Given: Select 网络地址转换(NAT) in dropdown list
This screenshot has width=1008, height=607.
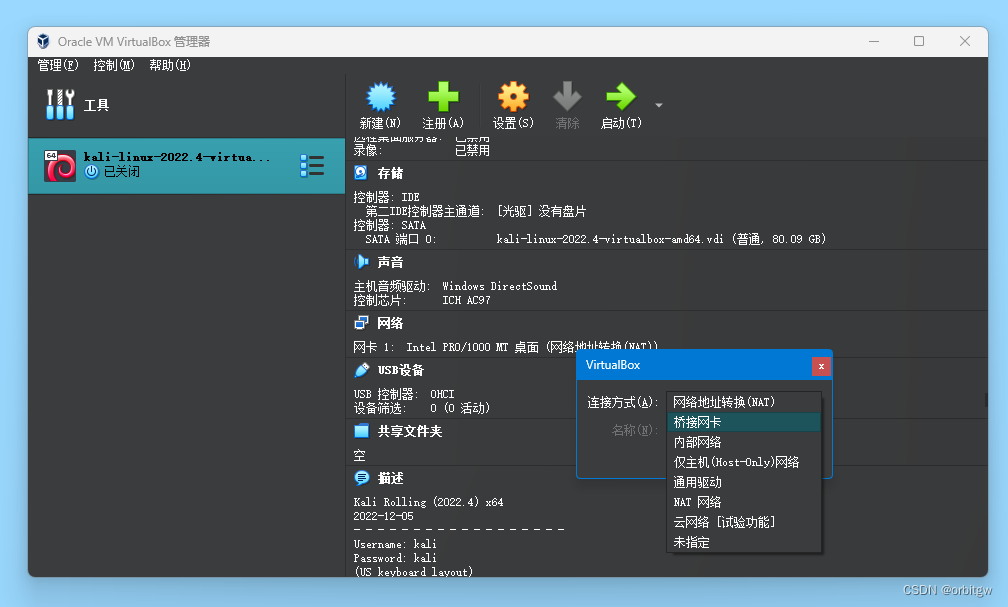Looking at the screenshot, I should (x=744, y=403).
